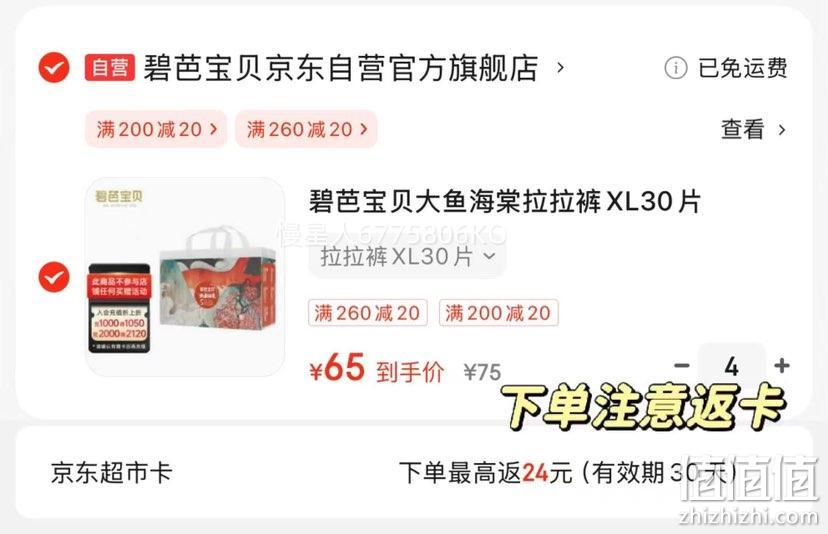Viewport: 828px width, 534px height.
Task: Tap the arrow next to 查看
Action: (x=782, y=129)
